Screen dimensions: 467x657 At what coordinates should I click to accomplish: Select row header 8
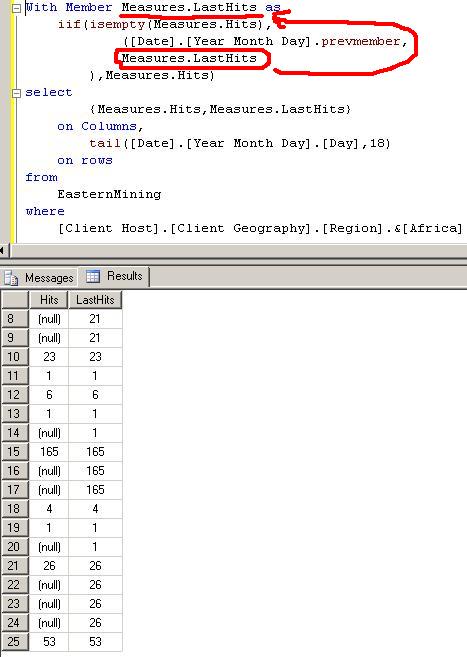pos(15,319)
